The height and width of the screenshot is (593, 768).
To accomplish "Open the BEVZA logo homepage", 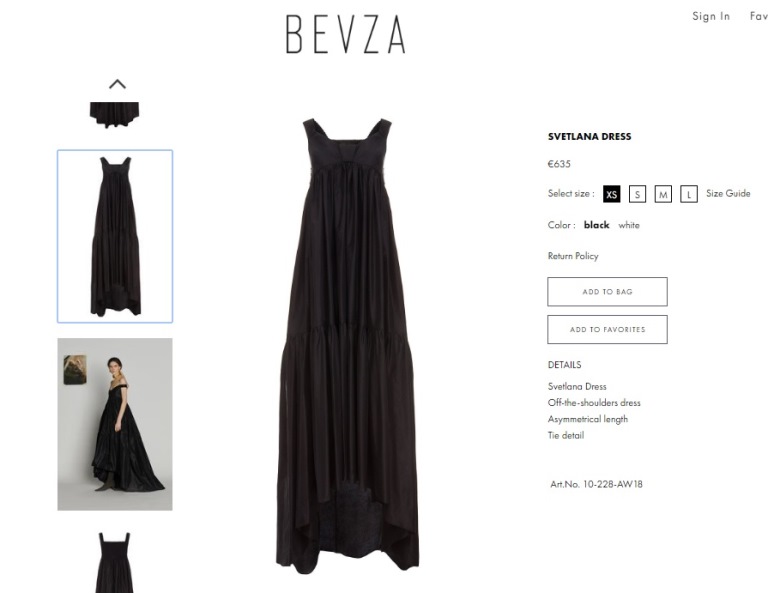I will coord(346,34).
